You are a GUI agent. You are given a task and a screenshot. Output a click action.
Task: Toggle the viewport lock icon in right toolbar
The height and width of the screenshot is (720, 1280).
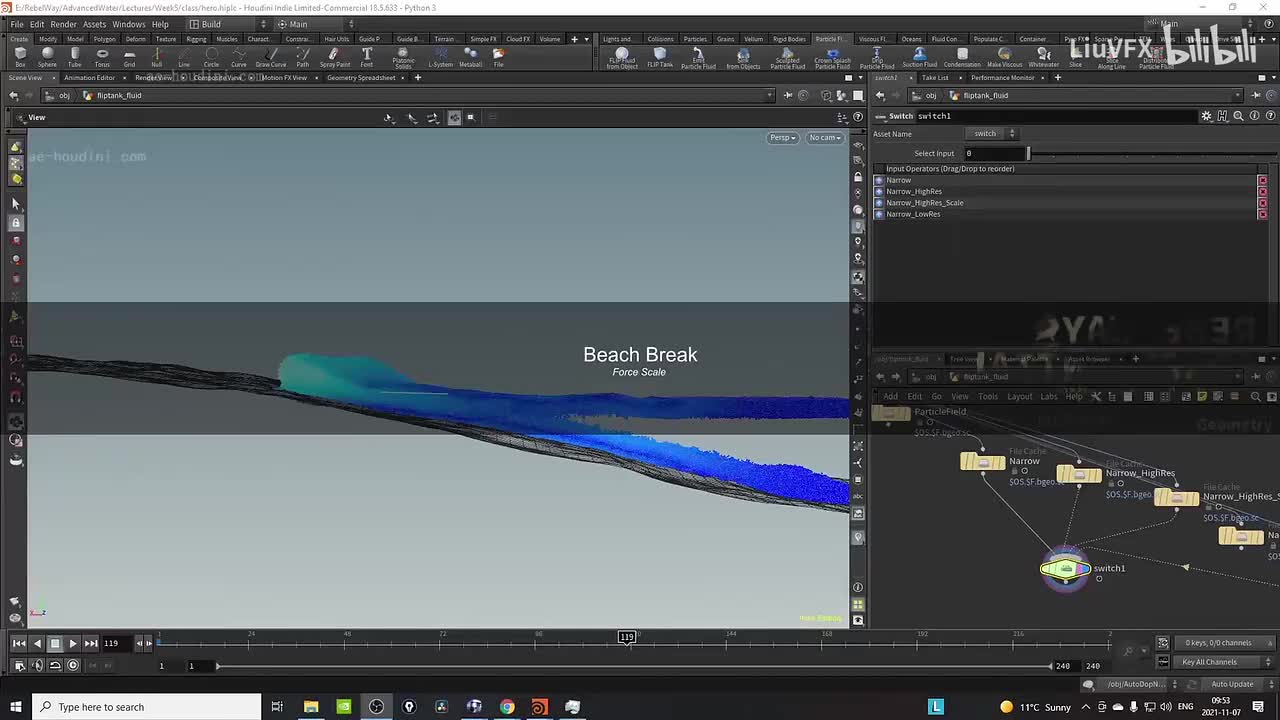coord(858,177)
